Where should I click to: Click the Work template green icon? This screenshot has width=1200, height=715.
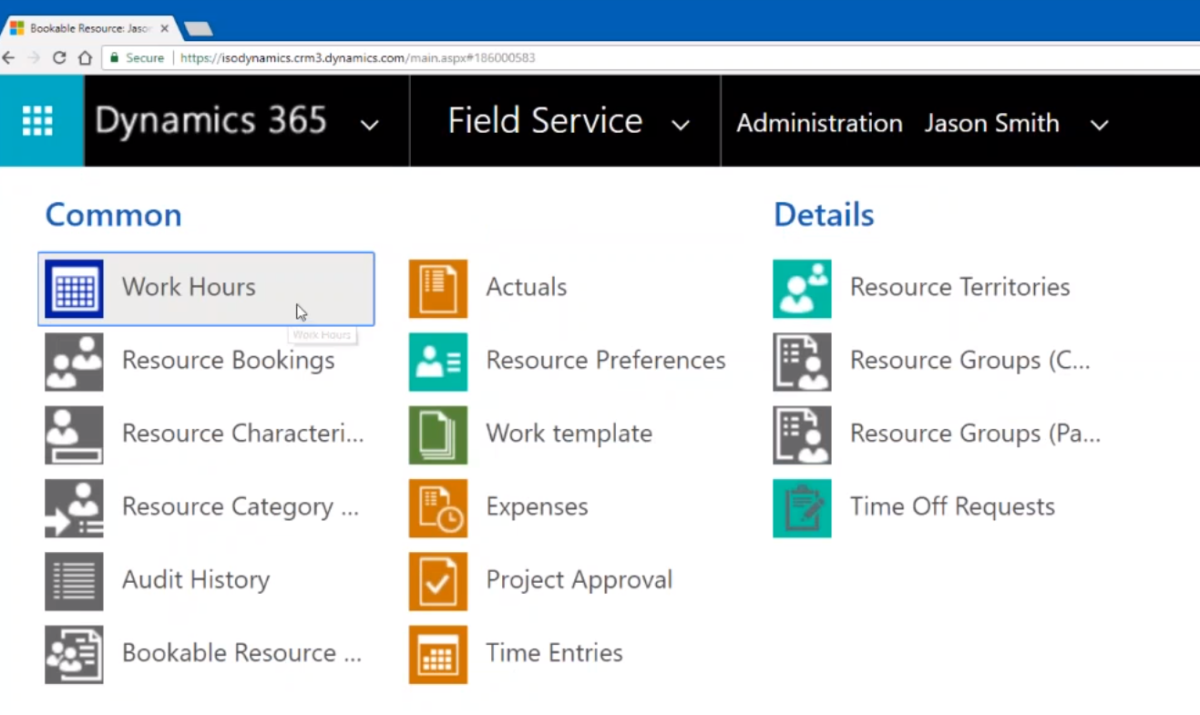[438, 434]
